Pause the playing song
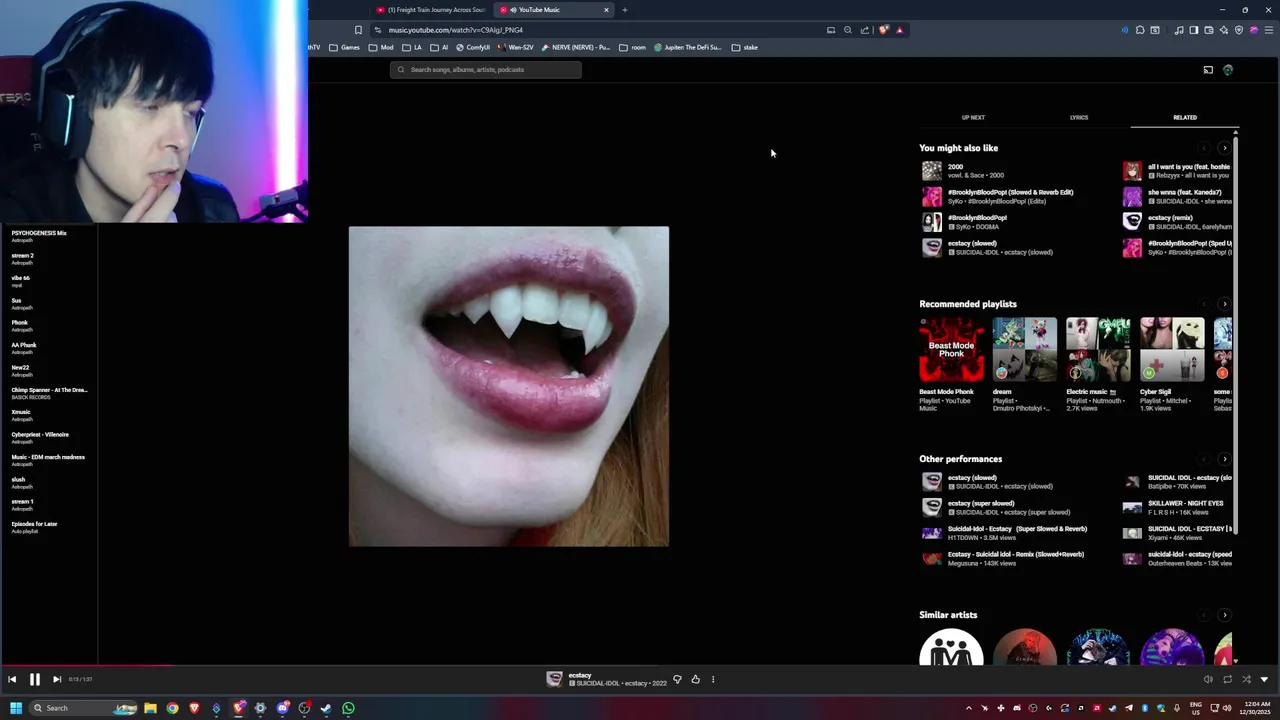The height and width of the screenshot is (720, 1280). coord(34,679)
